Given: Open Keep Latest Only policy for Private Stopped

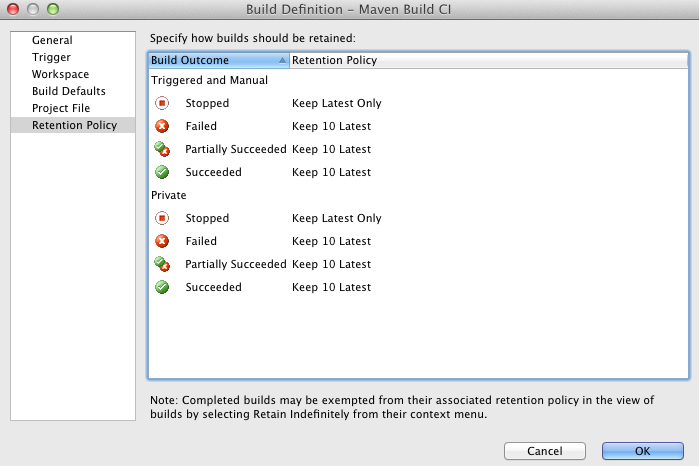Looking at the screenshot, I should [336, 218].
